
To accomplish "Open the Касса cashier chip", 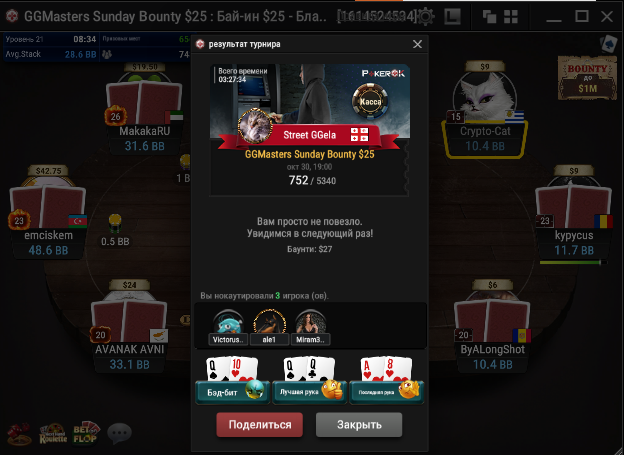I will [x=370, y=101].
